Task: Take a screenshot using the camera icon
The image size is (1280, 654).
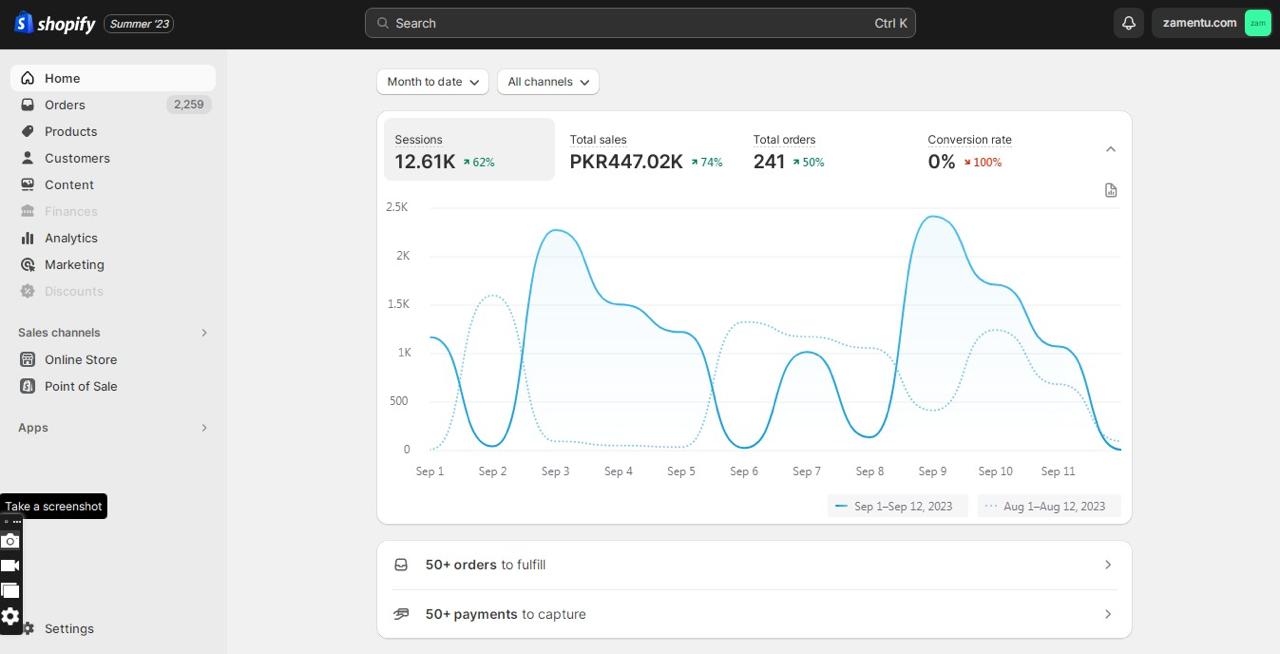Action: point(10,541)
